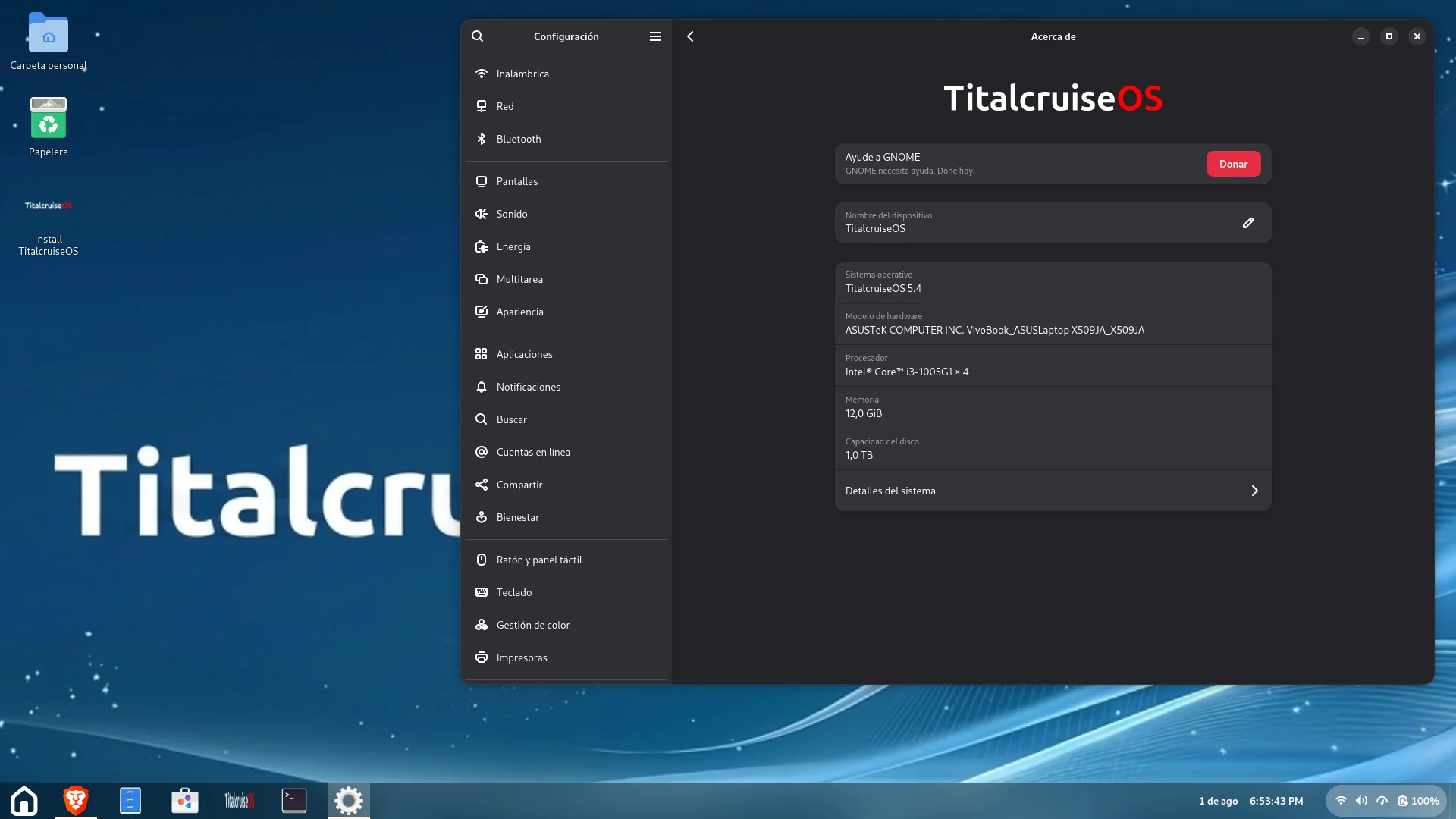
Task: Edit device name with the pencil icon
Action: coord(1248,223)
